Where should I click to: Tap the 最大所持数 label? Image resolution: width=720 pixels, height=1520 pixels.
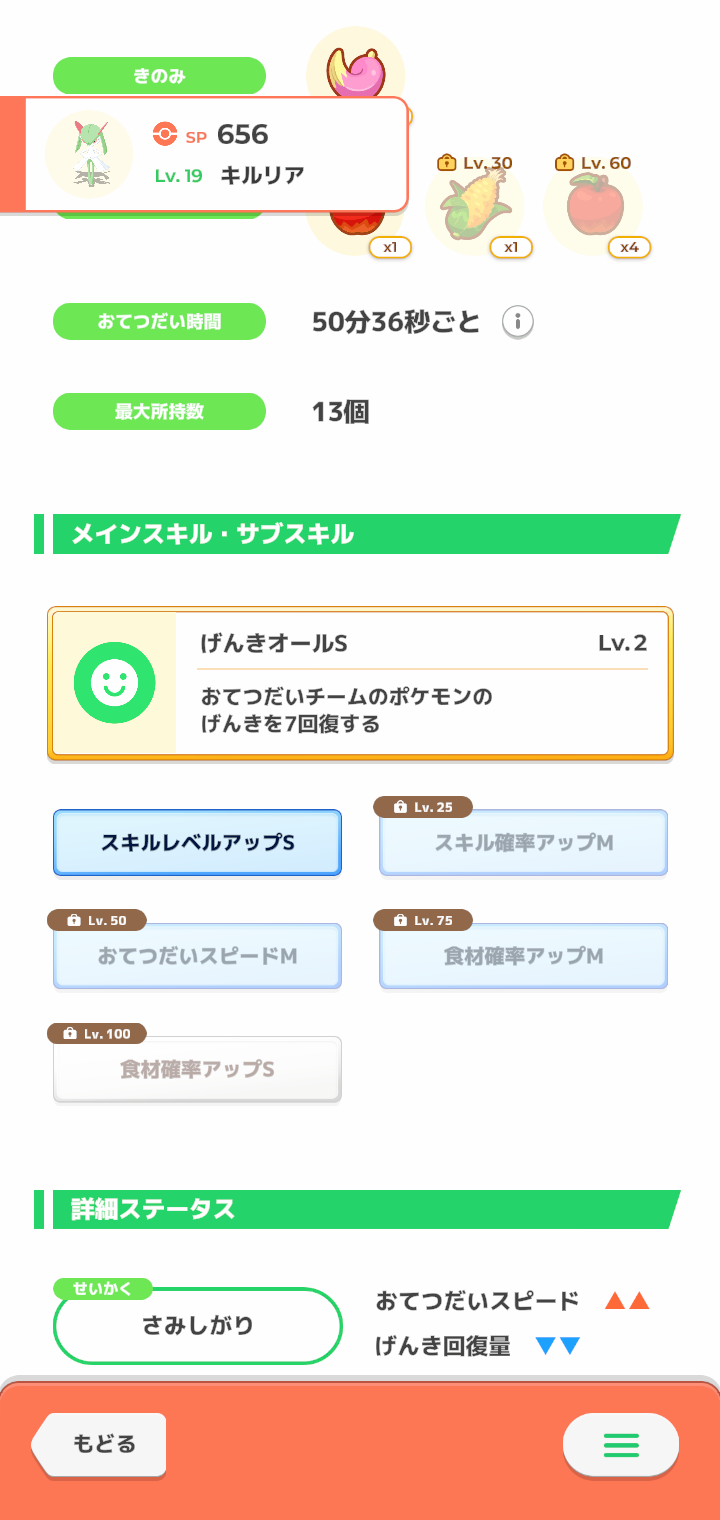pos(159,411)
